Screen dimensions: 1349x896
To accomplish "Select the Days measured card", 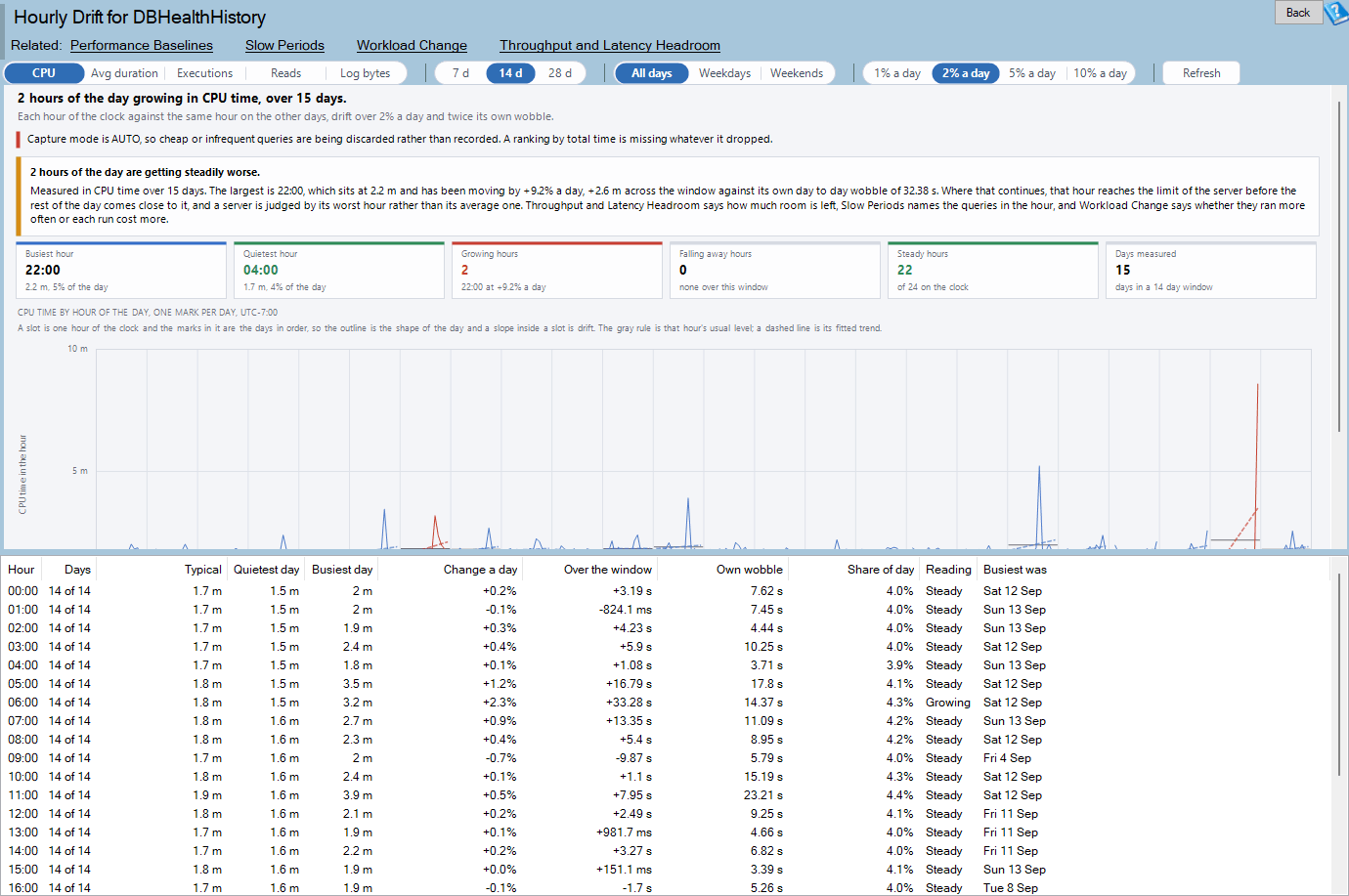I will pos(1211,270).
